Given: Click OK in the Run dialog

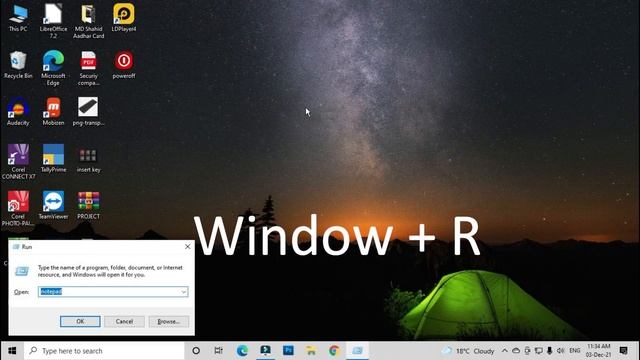Looking at the screenshot, I should 80,322.
